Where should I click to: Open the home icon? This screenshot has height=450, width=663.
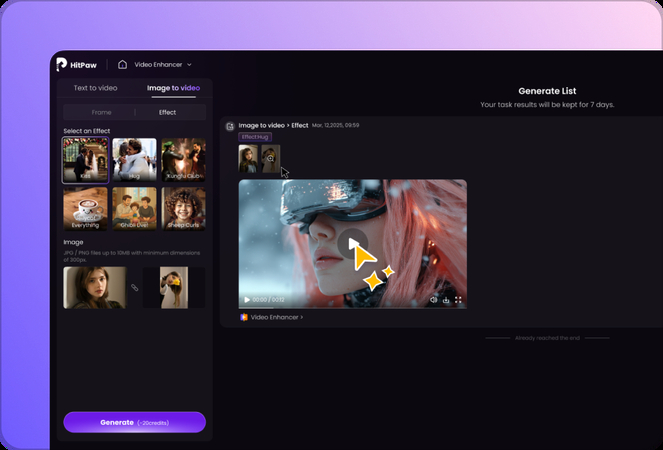pos(122,65)
